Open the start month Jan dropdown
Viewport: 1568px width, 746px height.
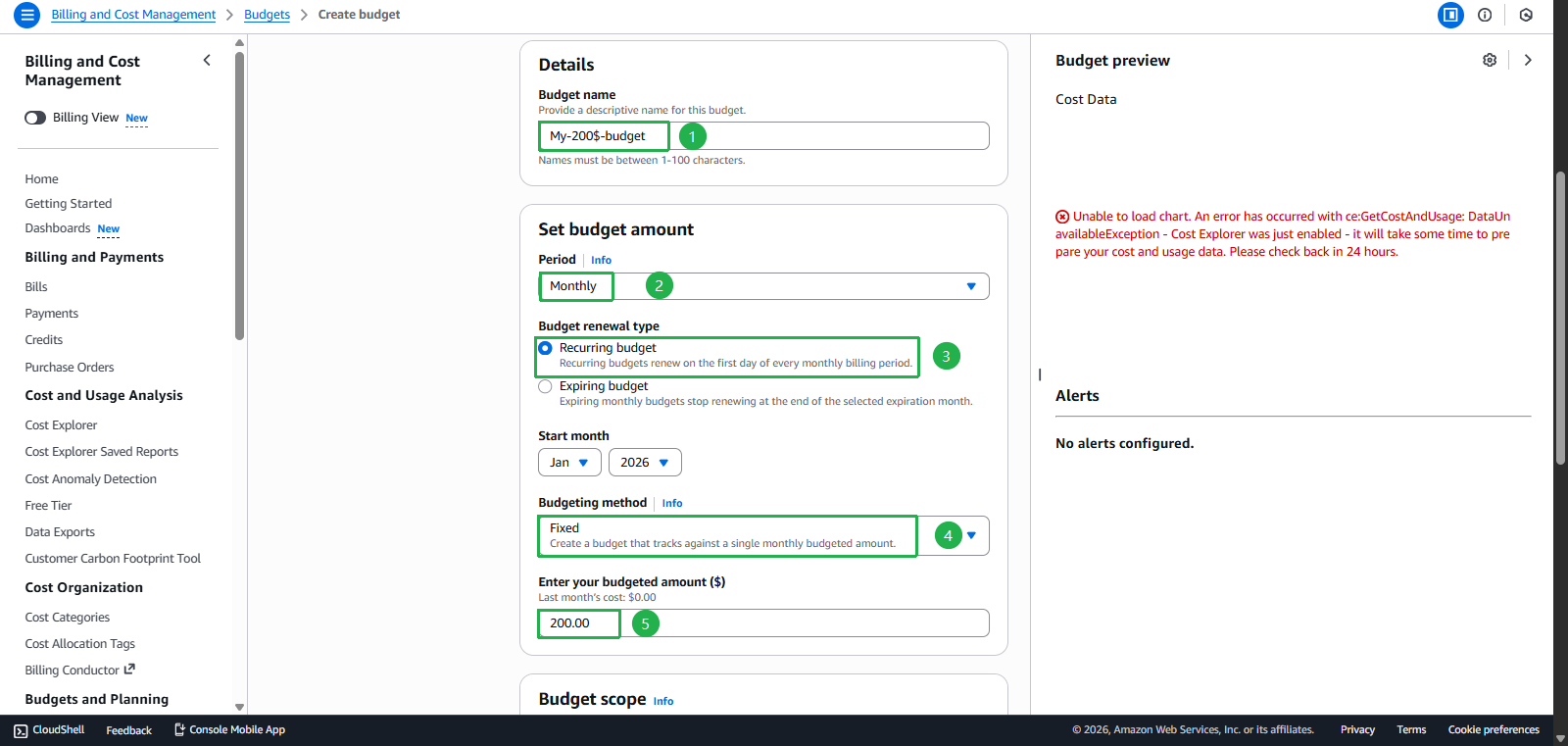pyautogui.click(x=569, y=463)
